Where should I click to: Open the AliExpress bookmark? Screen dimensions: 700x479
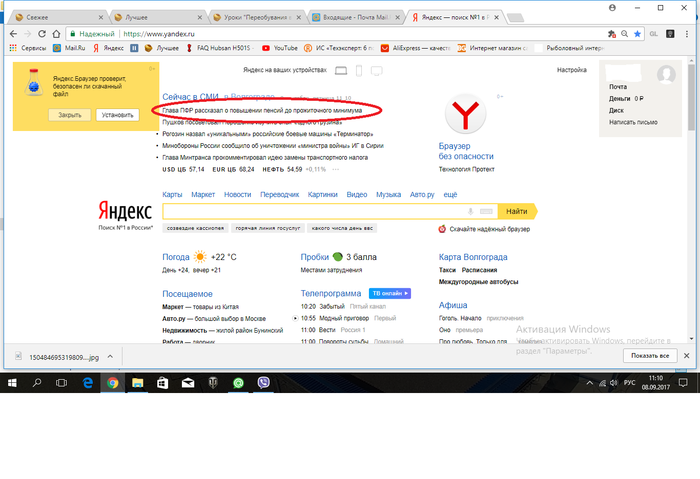416,48
